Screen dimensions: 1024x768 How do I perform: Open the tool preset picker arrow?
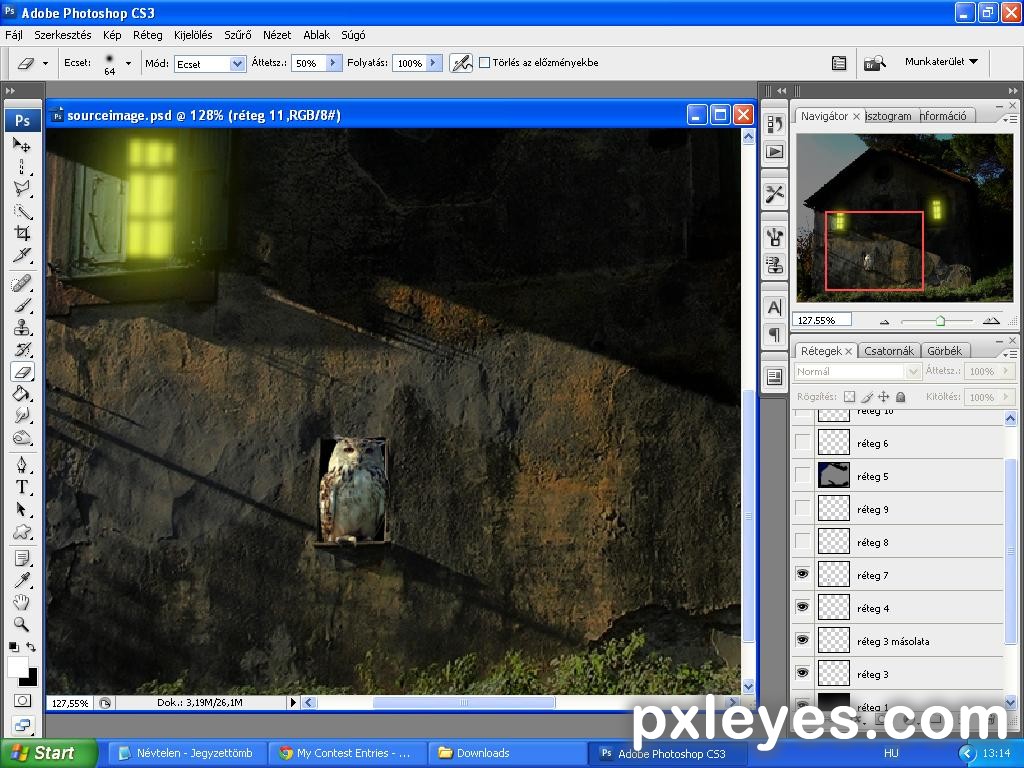(45, 63)
